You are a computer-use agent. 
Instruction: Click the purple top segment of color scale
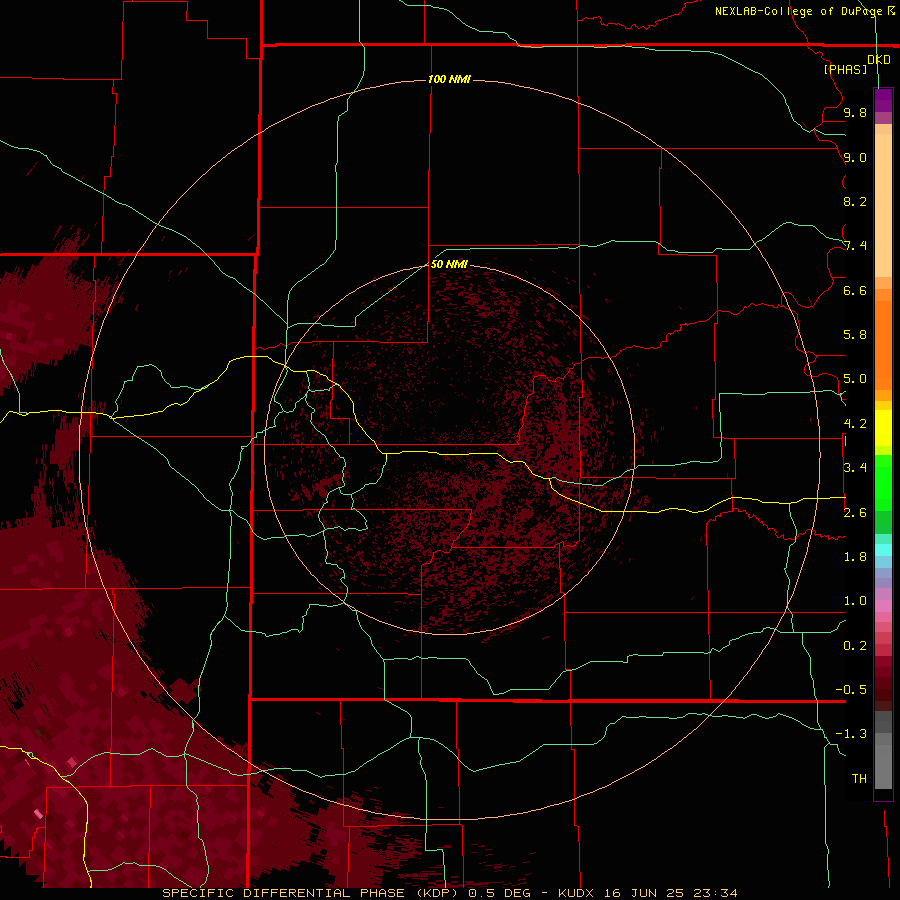[883, 101]
